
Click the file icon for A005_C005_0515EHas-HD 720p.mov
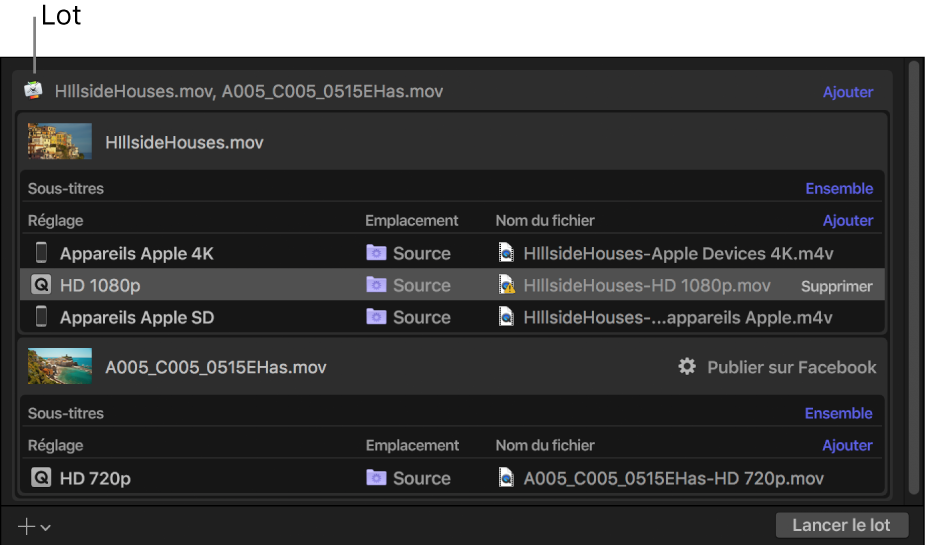pos(507,478)
